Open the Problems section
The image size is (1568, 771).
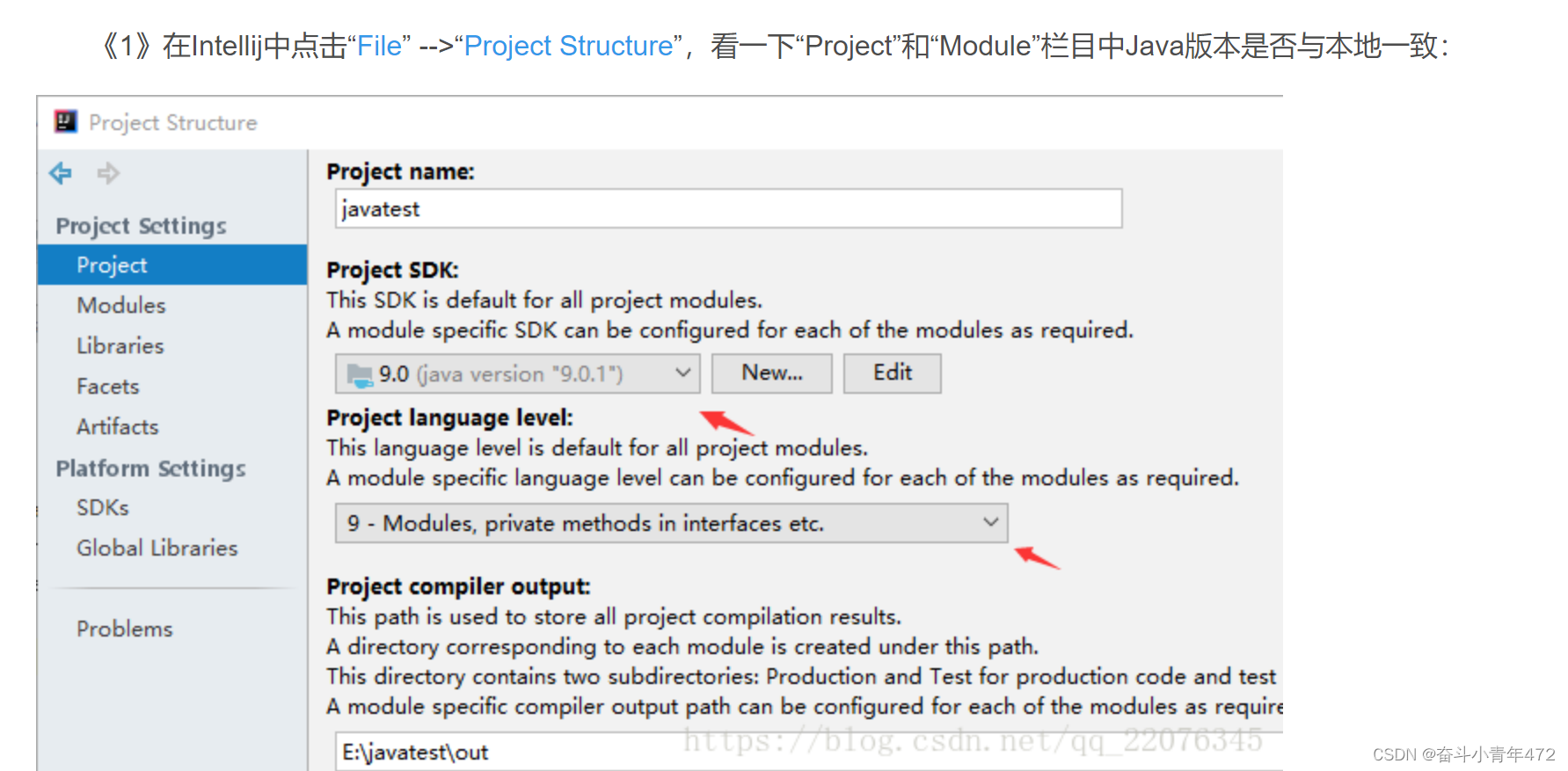[124, 629]
